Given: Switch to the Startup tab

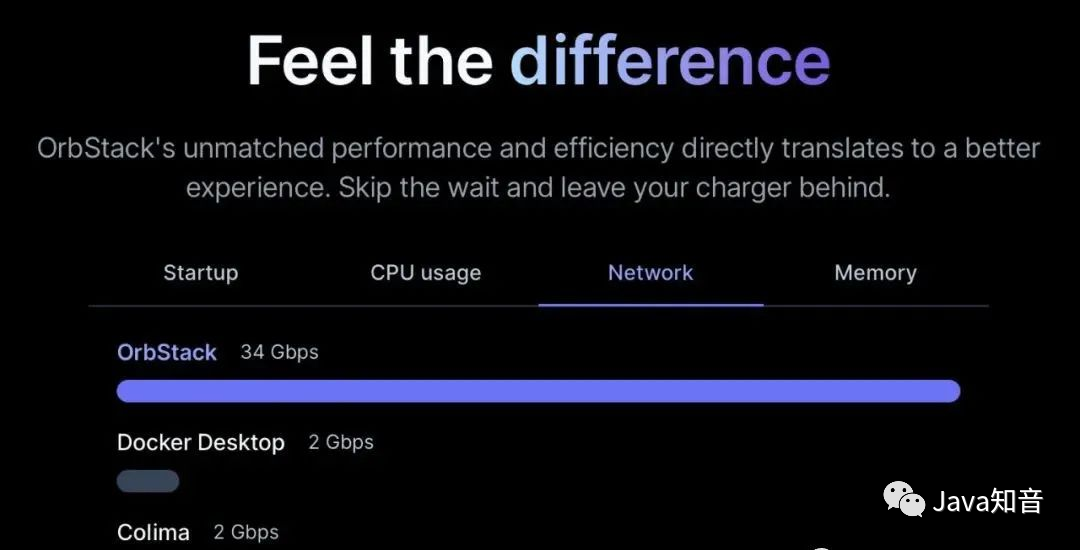Looking at the screenshot, I should coord(200,273).
